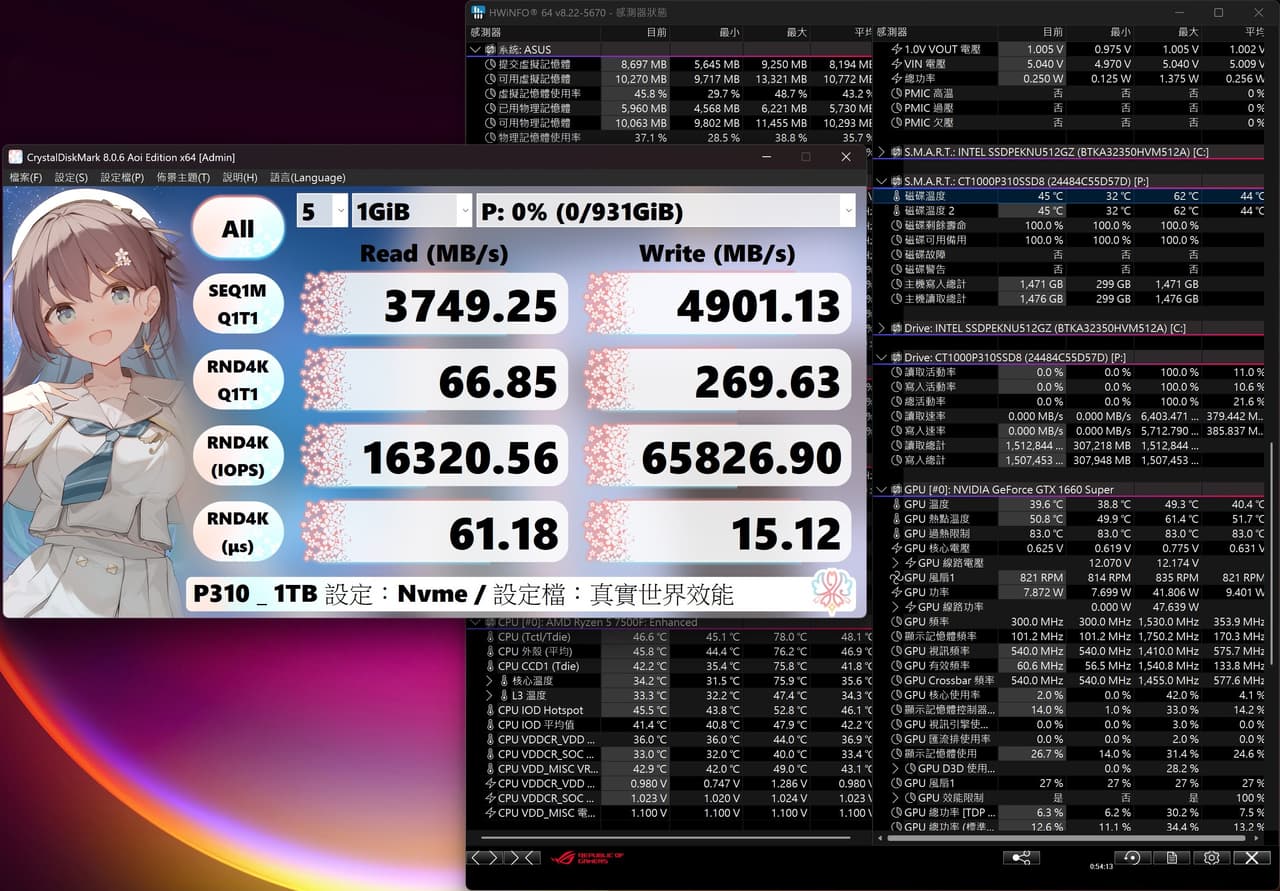Click the HWiNFO settings gear icon
The width and height of the screenshot is (1280, 891).
[1211, 858]
